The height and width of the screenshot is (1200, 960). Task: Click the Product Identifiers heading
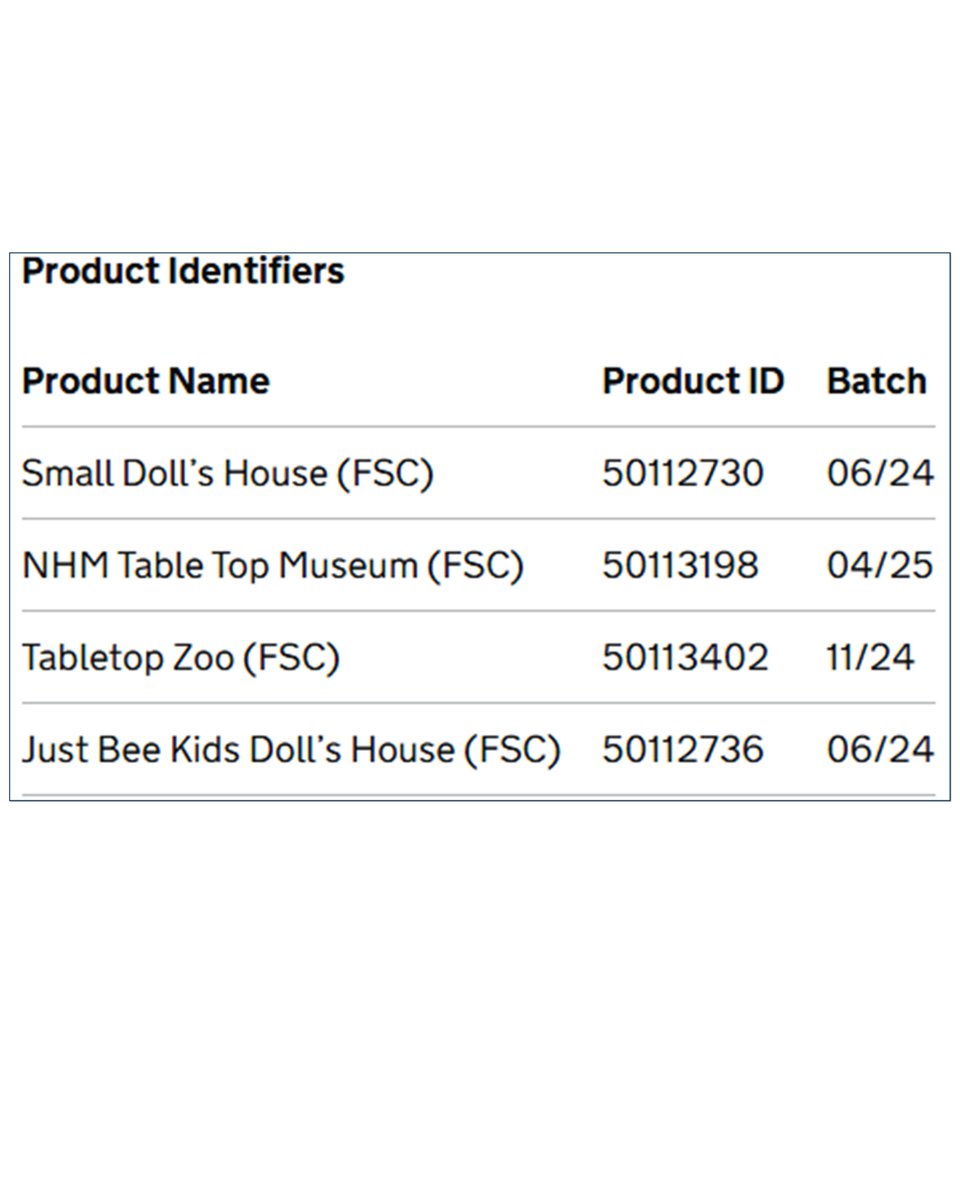pos(183,271)
